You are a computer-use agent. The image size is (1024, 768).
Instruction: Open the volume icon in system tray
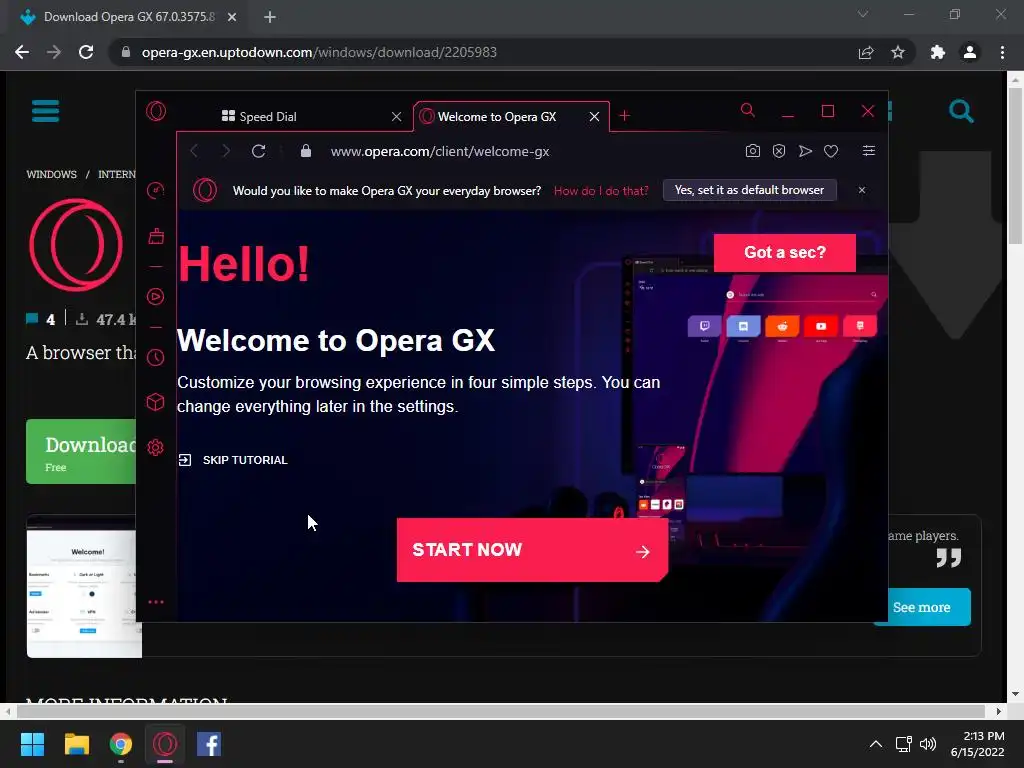927,744
